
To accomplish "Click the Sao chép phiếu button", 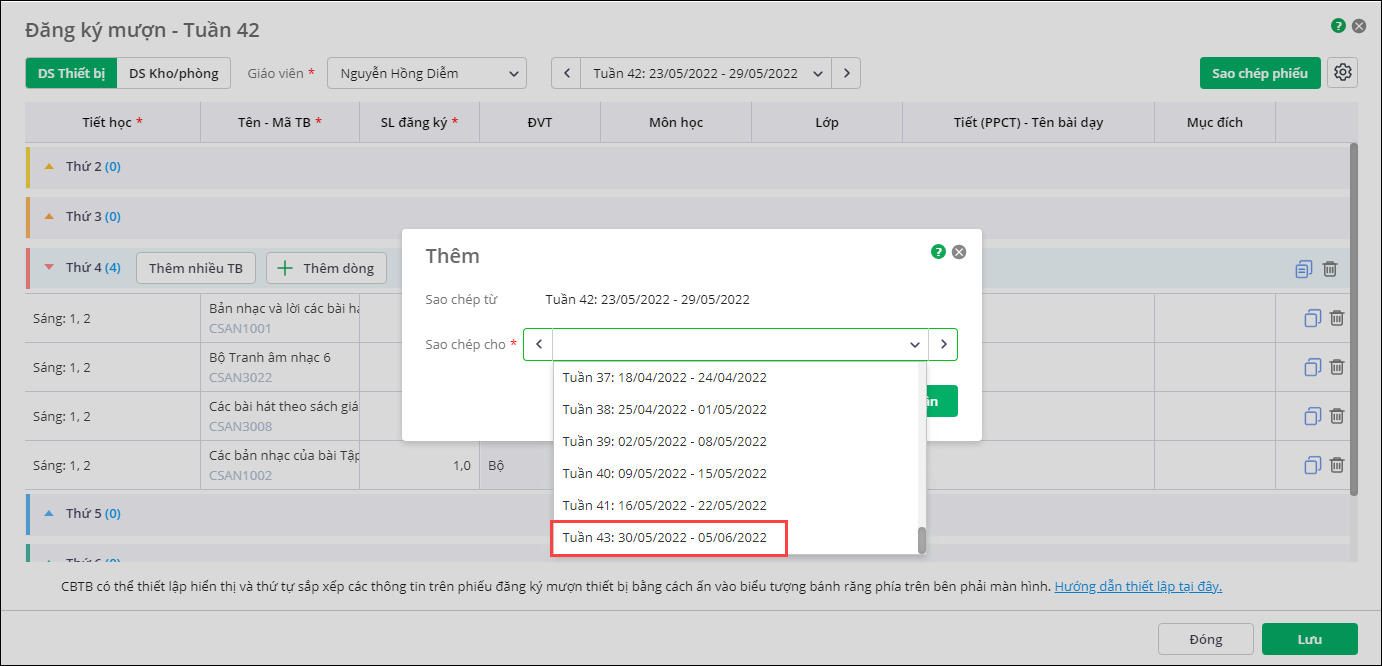I will point(1259,73).
